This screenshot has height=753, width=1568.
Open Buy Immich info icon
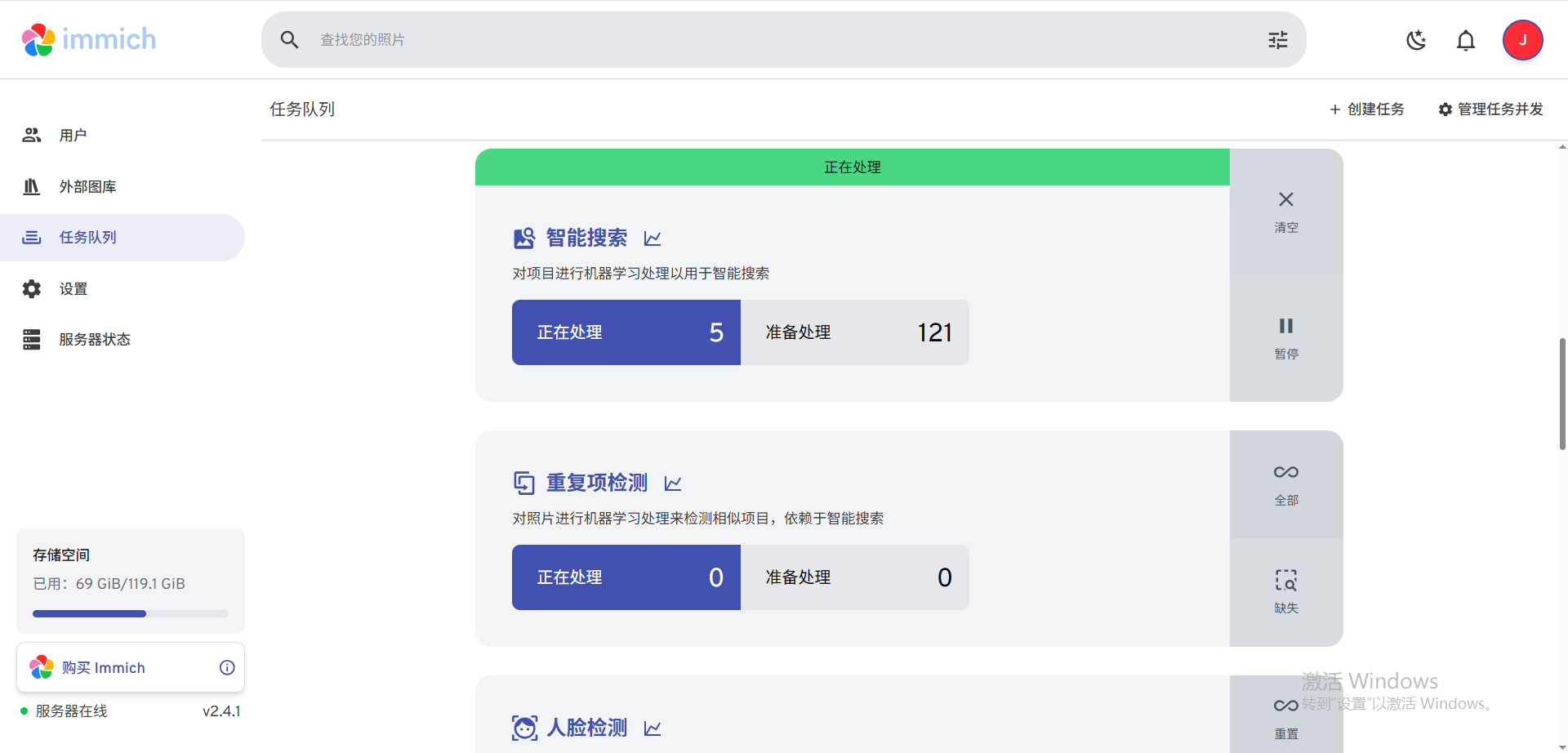coord(227,668)
